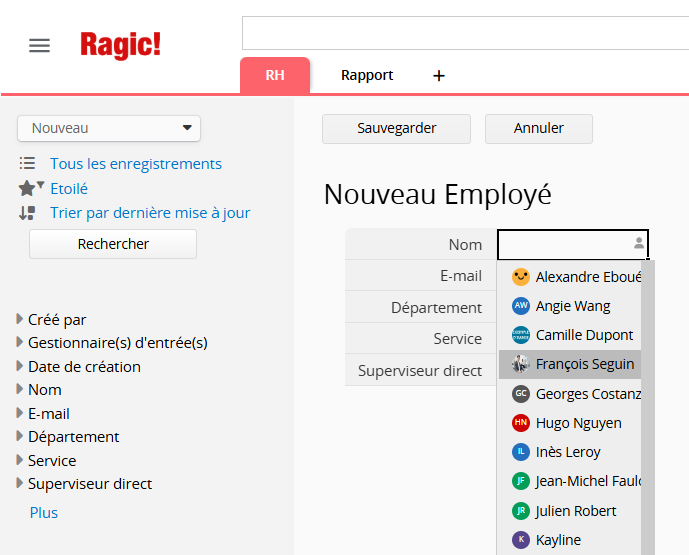
Task: Open the Rapport tab
Action: pyautogui.click(x=367, y=75)
